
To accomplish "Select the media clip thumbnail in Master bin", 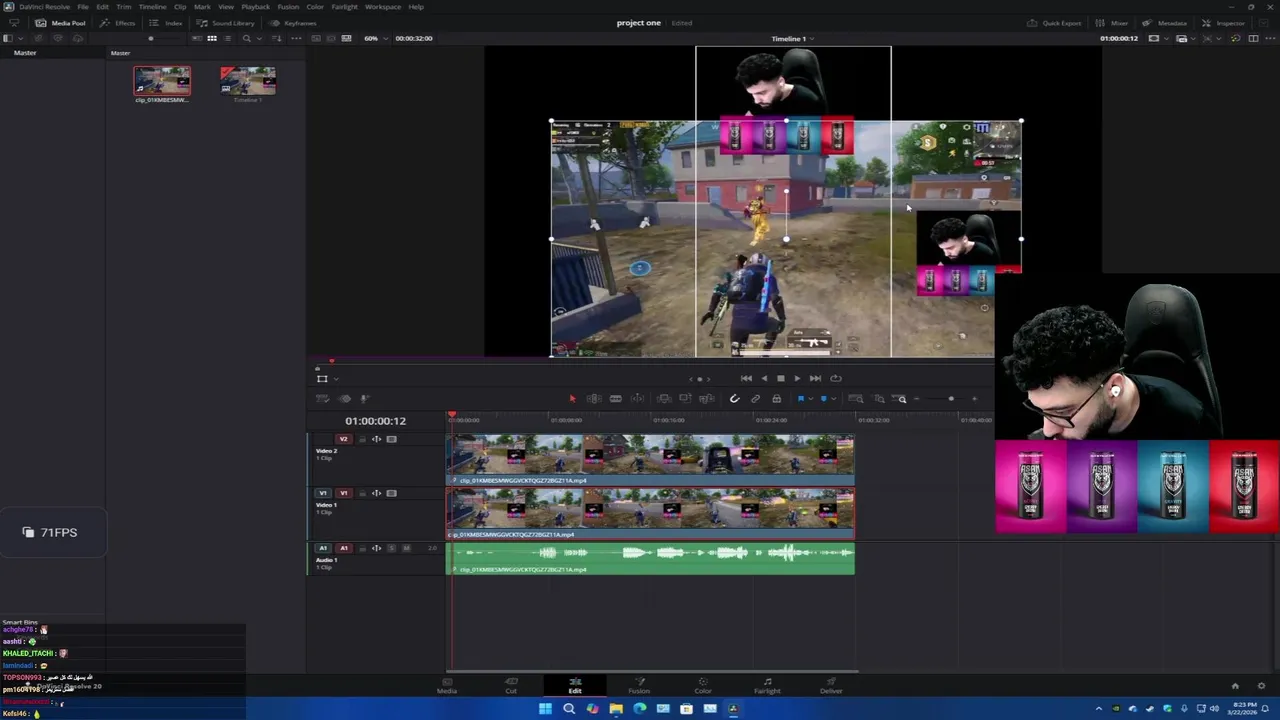I will 162,81.
